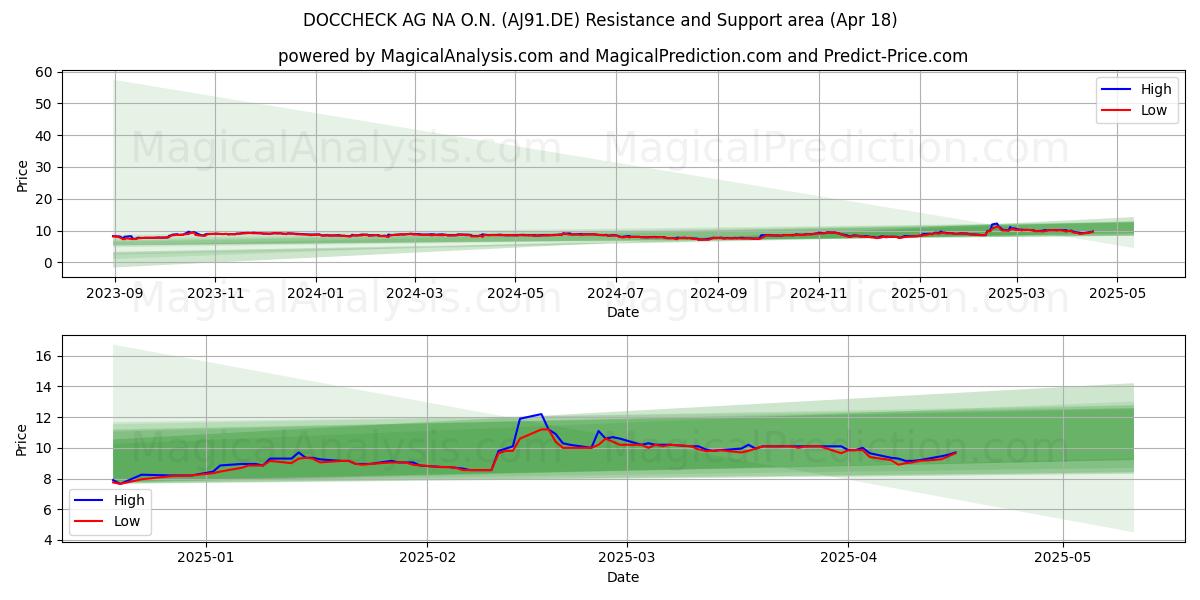Viewport: 1200px width, 600px height.
Task: Select the 'Price' axis label of the upper chart
Action: [22, 174]
